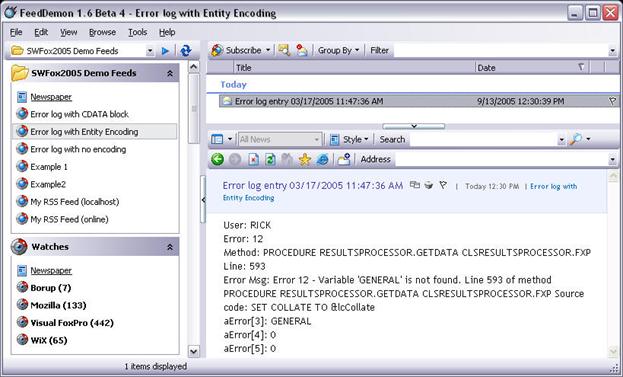Click the envelope icon on the Error log entry row
Viewport: 623px width, 377px height.
(x=227, y=101)
